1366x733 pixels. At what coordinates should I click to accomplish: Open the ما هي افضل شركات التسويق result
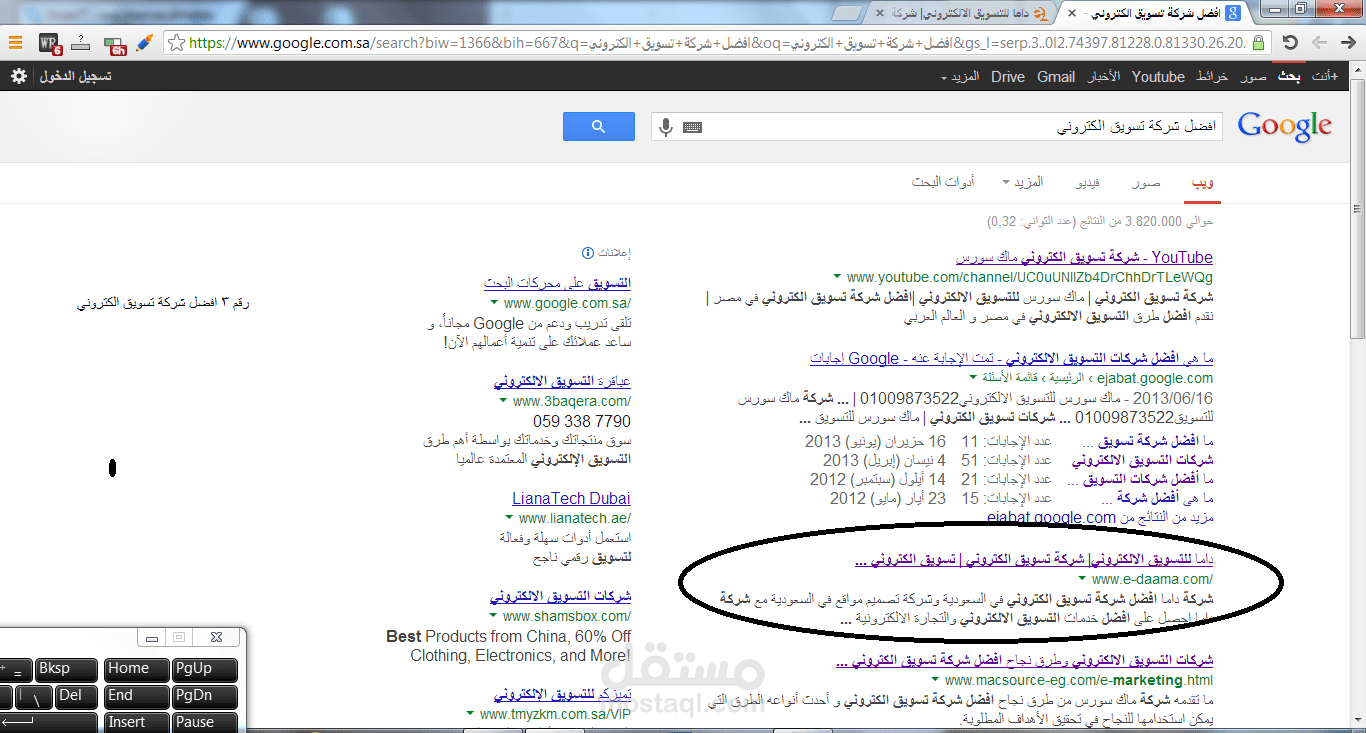click(x=1011, y=358)
